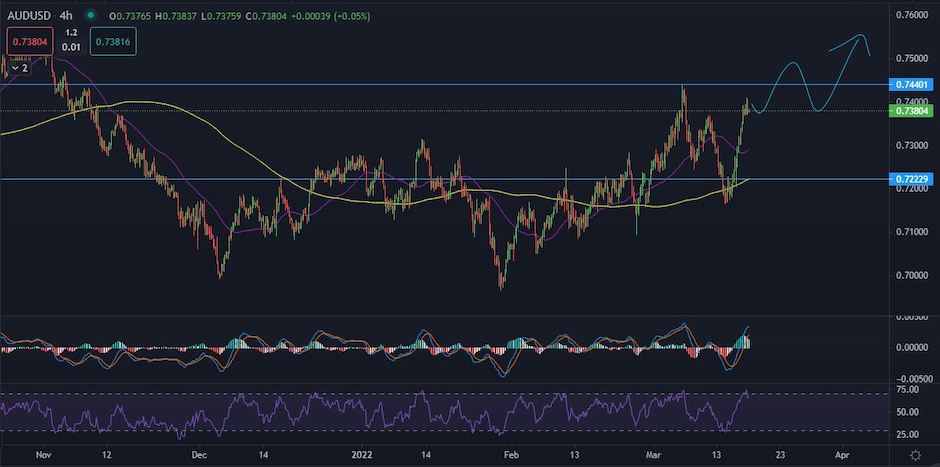The width and height of the screenshot is (940, 467).
Task: Select the order quantity value 1.2
Action: click(71, 32)
